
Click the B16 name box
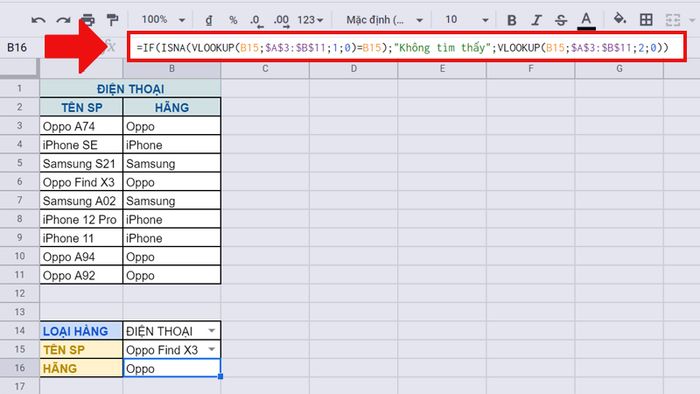pyautogui.click(x=17, y=47)
